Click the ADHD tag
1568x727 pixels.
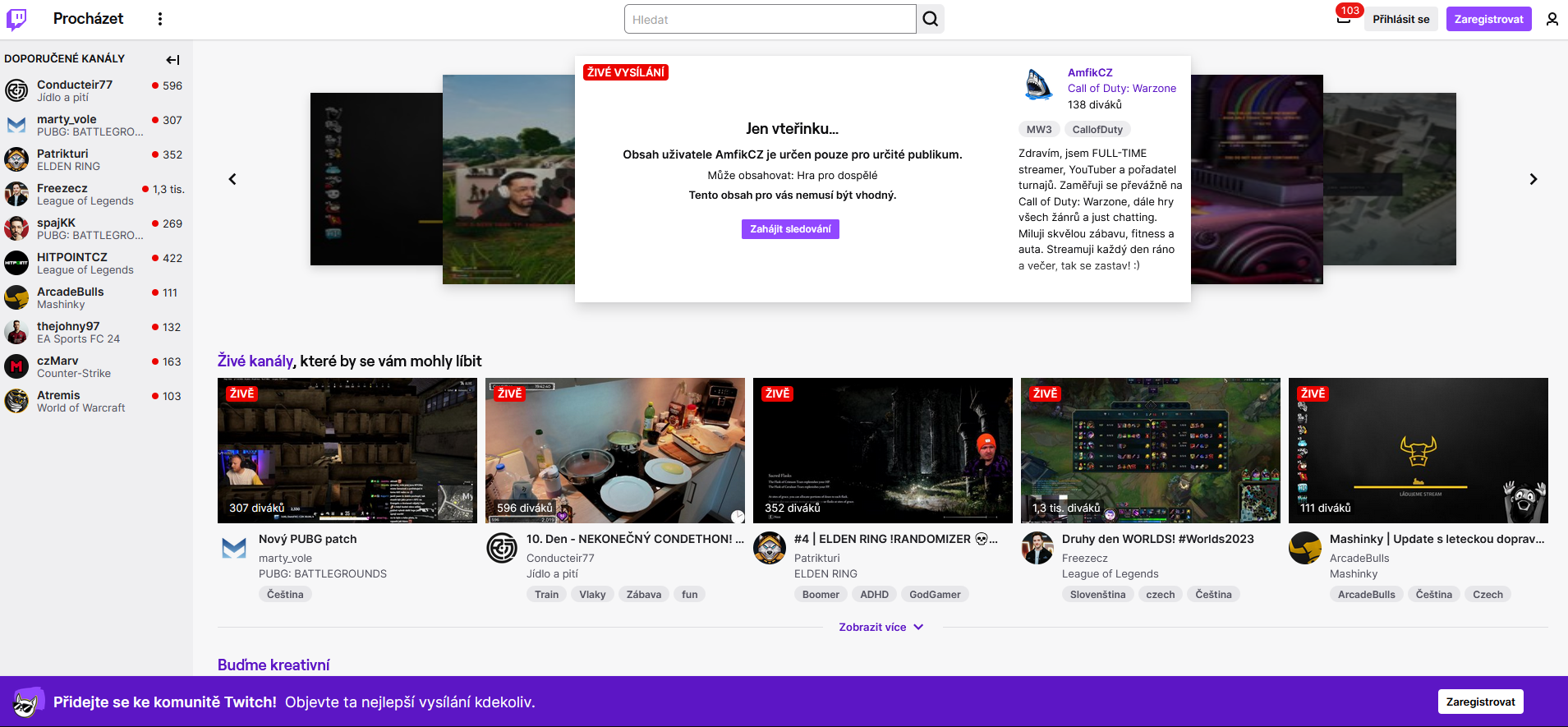coord(874,594)
